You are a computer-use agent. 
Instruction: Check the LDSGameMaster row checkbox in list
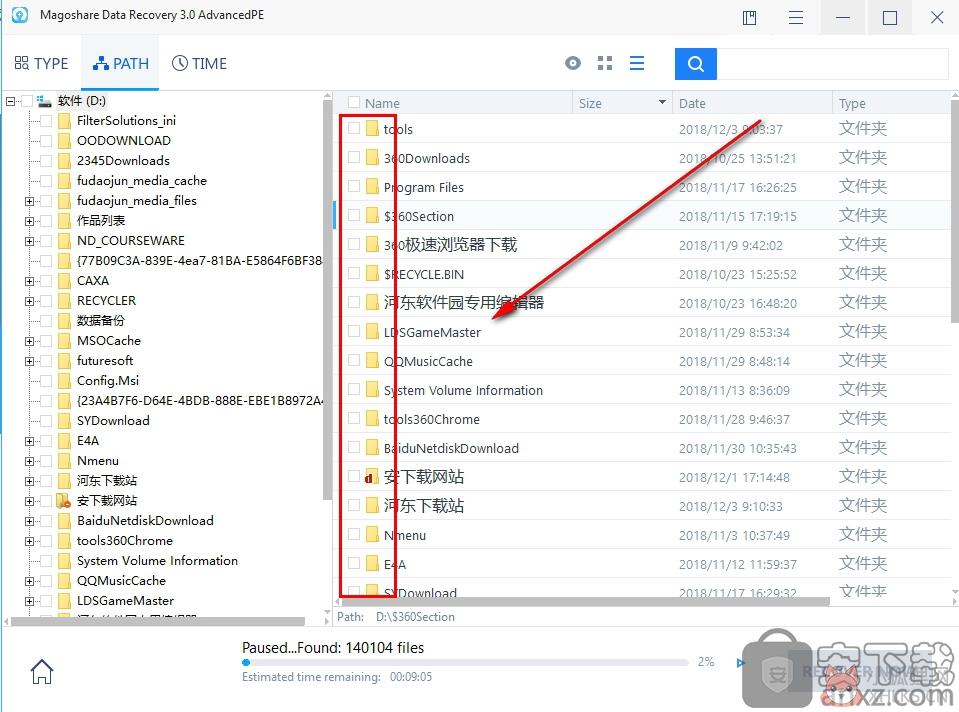[x=354, y=331]
